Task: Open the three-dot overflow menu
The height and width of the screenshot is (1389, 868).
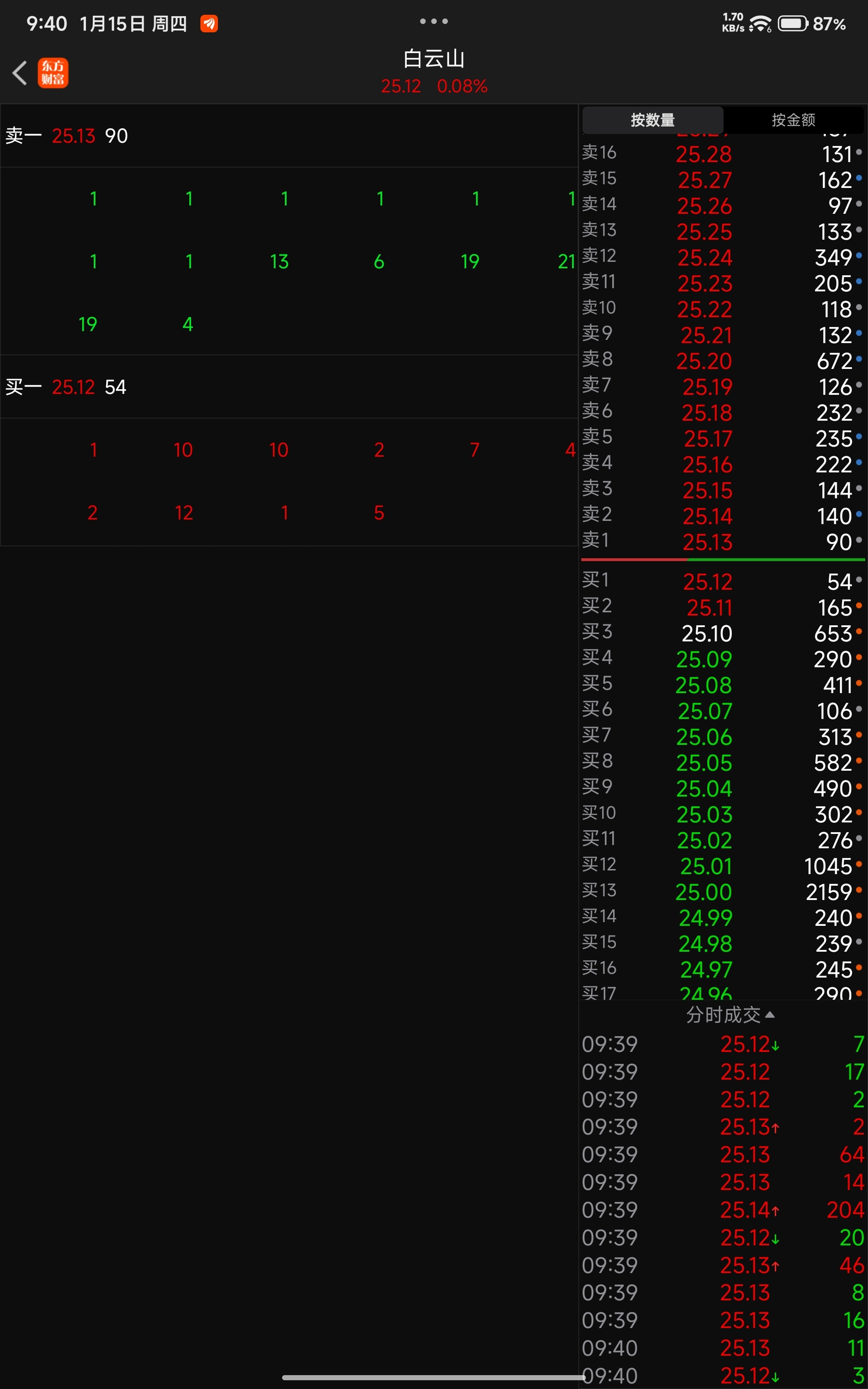Action: (x=434, y=21)
